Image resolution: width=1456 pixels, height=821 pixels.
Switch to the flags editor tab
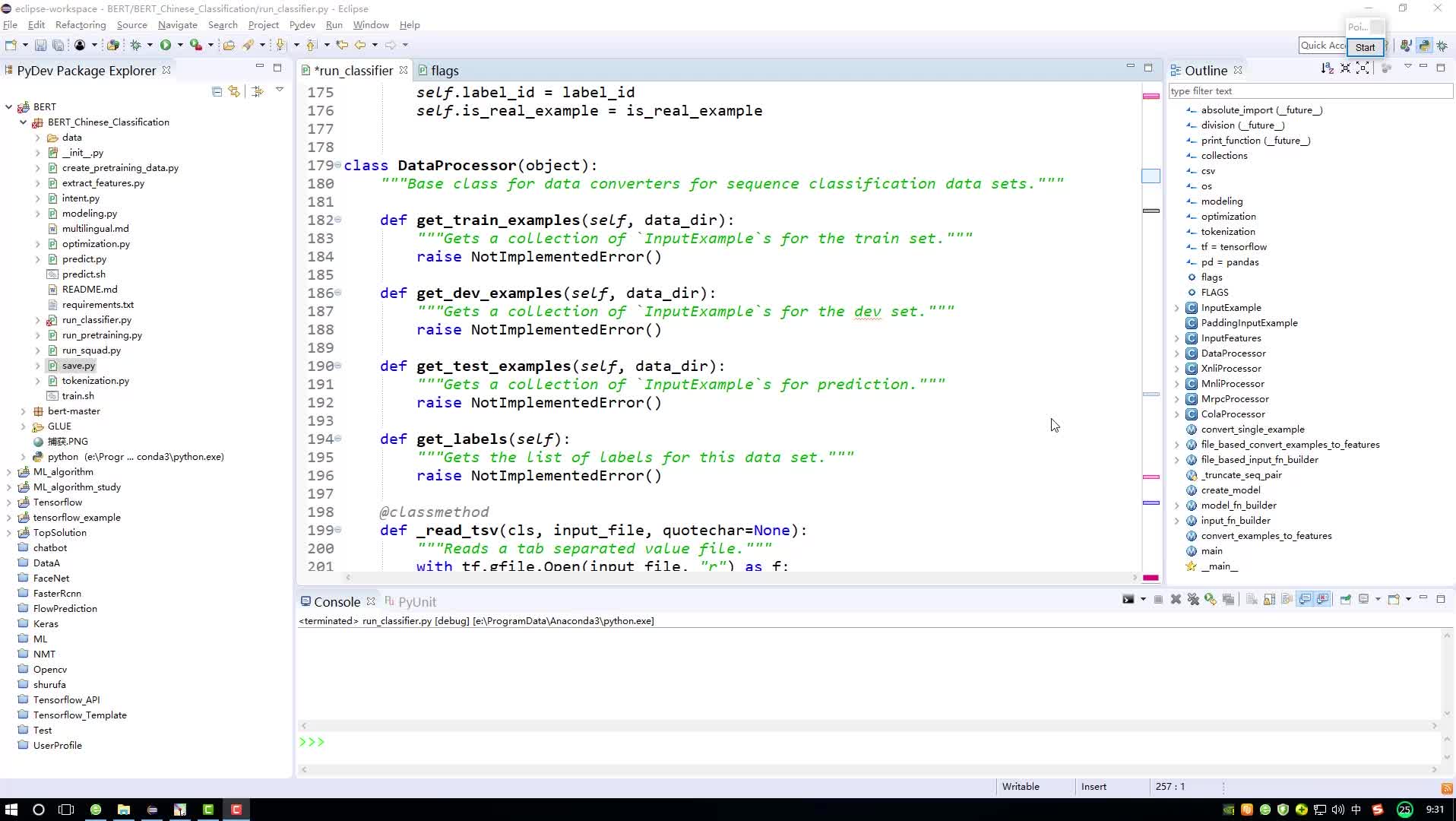tap(445, 71)
